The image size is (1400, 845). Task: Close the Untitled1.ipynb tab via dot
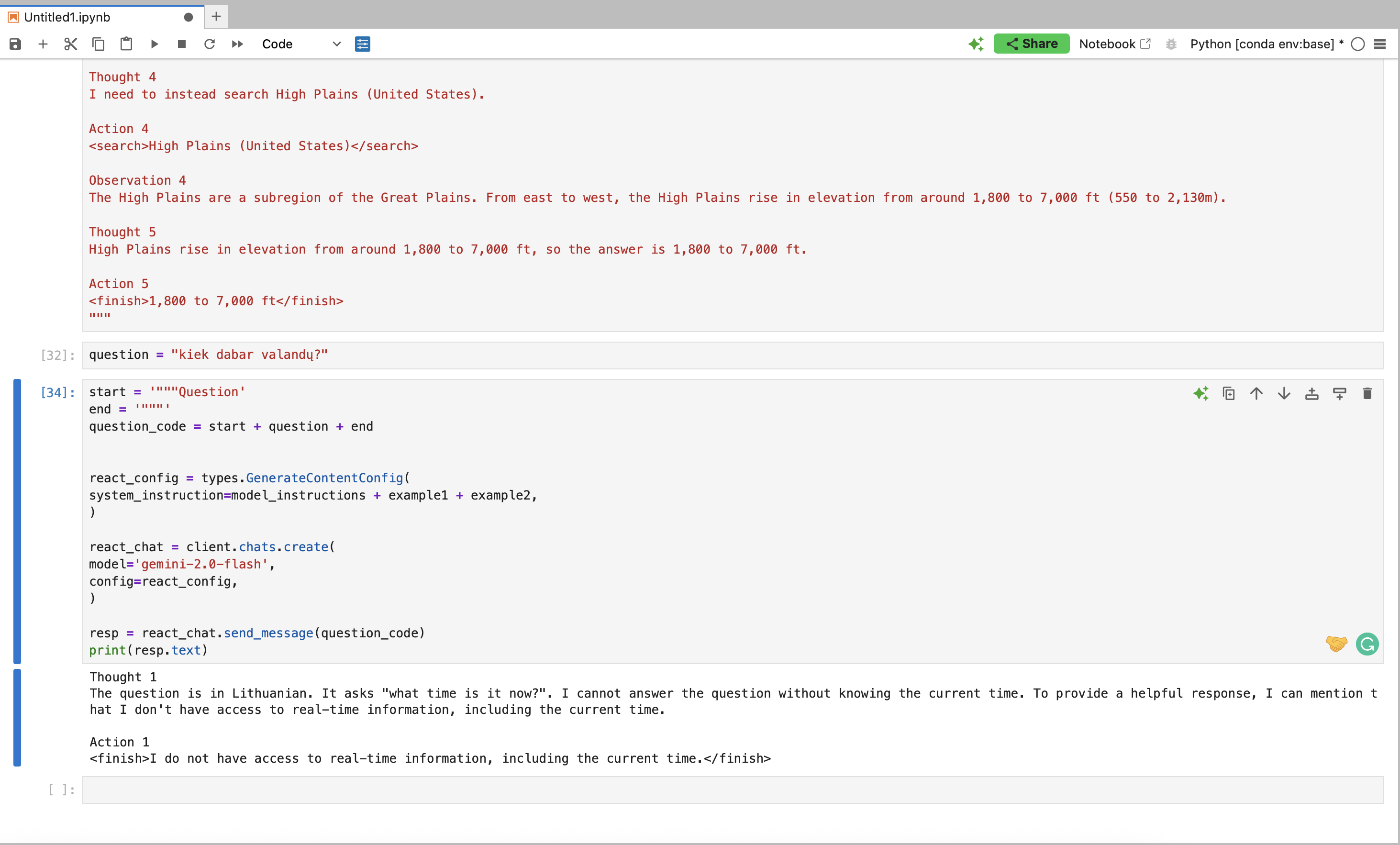[188, 17]
